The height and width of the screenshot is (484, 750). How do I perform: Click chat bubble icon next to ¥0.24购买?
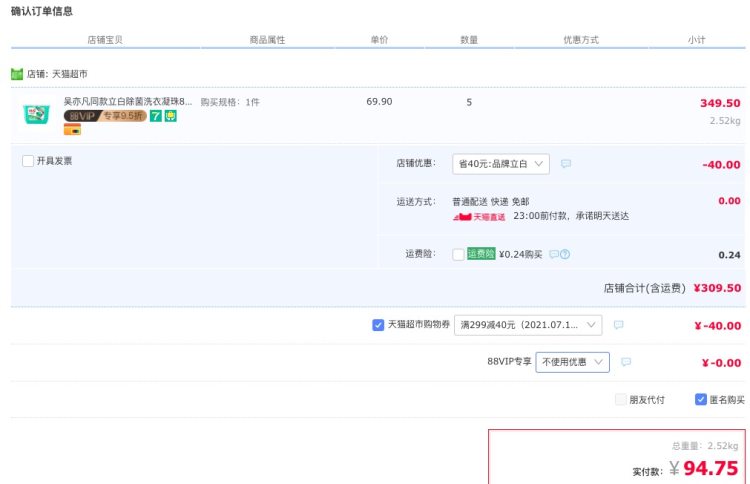[x=554, y=254]
